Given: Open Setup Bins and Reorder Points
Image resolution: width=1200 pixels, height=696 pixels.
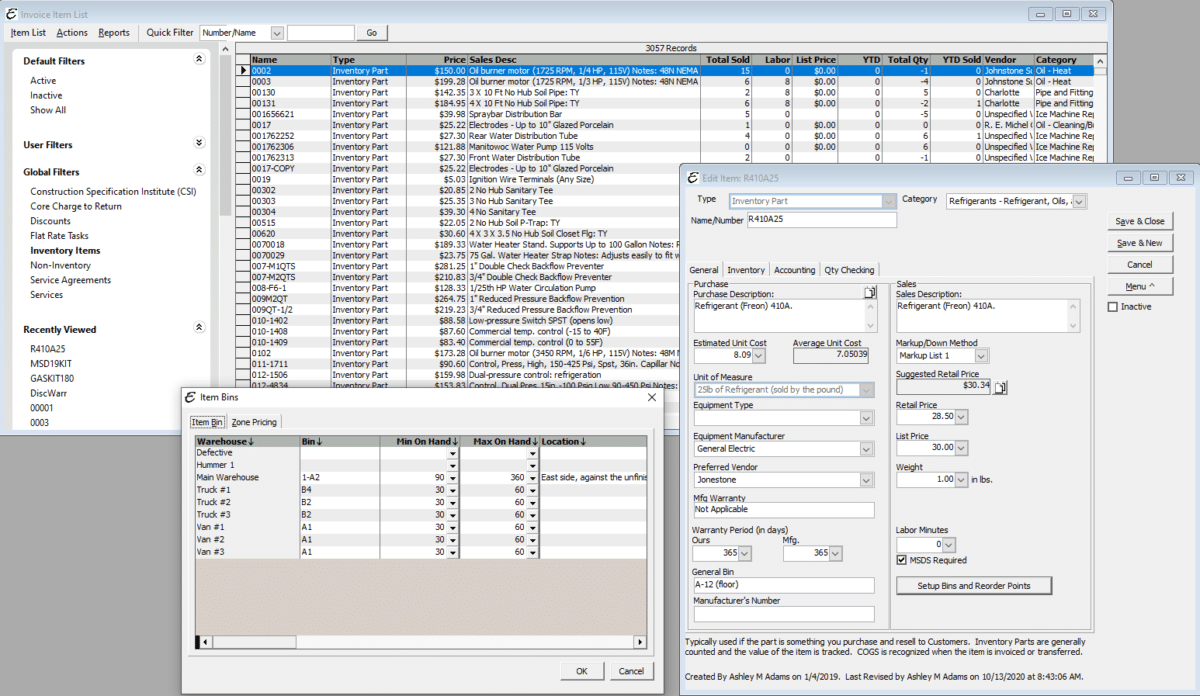Looking at the screenshot, I should click(x=973, y=585).
